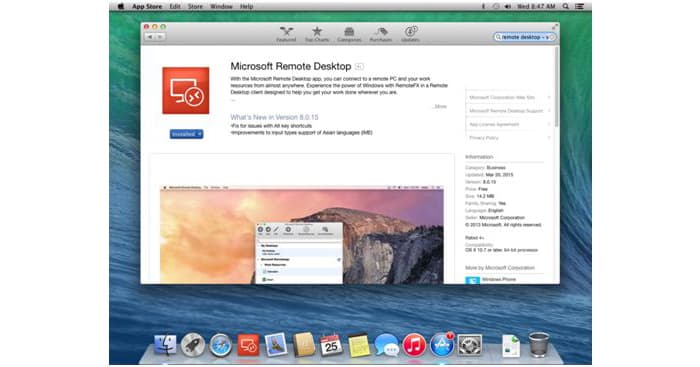The image size is (700, 367).
Task: Open App Store icon in the Dock
Action: [x=442, y=346]
